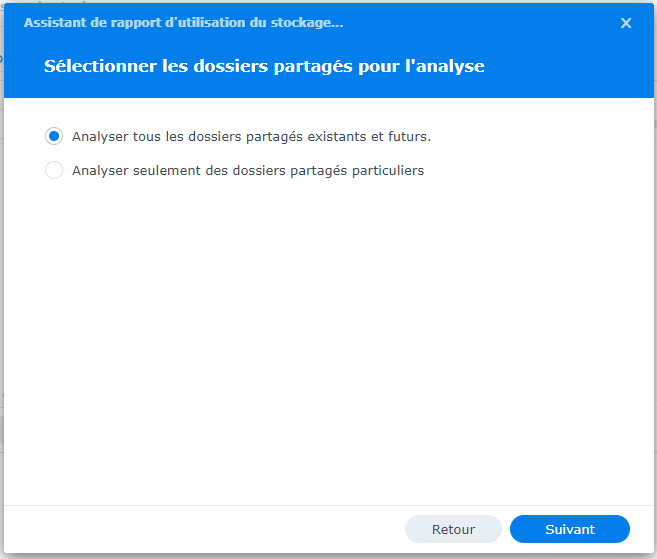Click label 'Analyser seulement des dossiers partagés particuliers'
The width and height of the screenshot is (657, 559).
pos(248,170)
